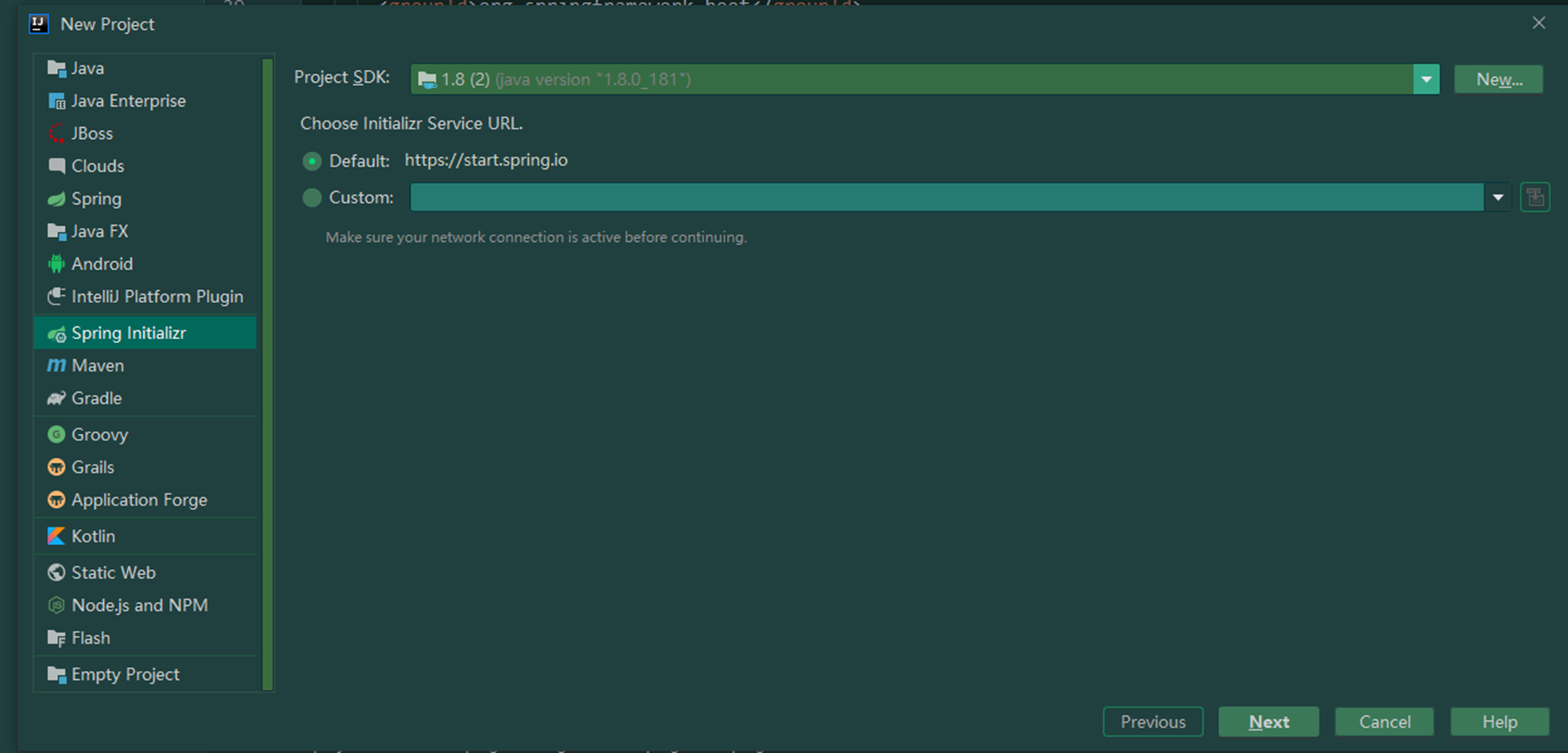Select JBoss project type label

92,133
